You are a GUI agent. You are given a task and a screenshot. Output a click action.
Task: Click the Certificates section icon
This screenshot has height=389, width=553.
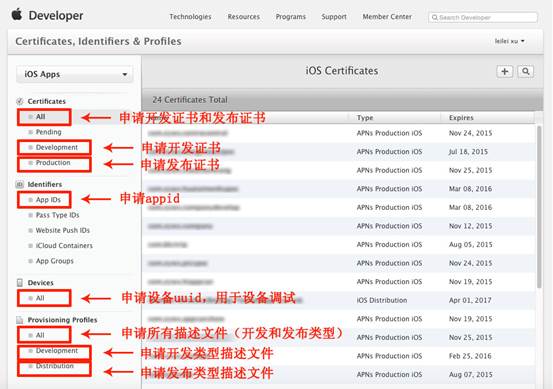[x=20, y=101]
